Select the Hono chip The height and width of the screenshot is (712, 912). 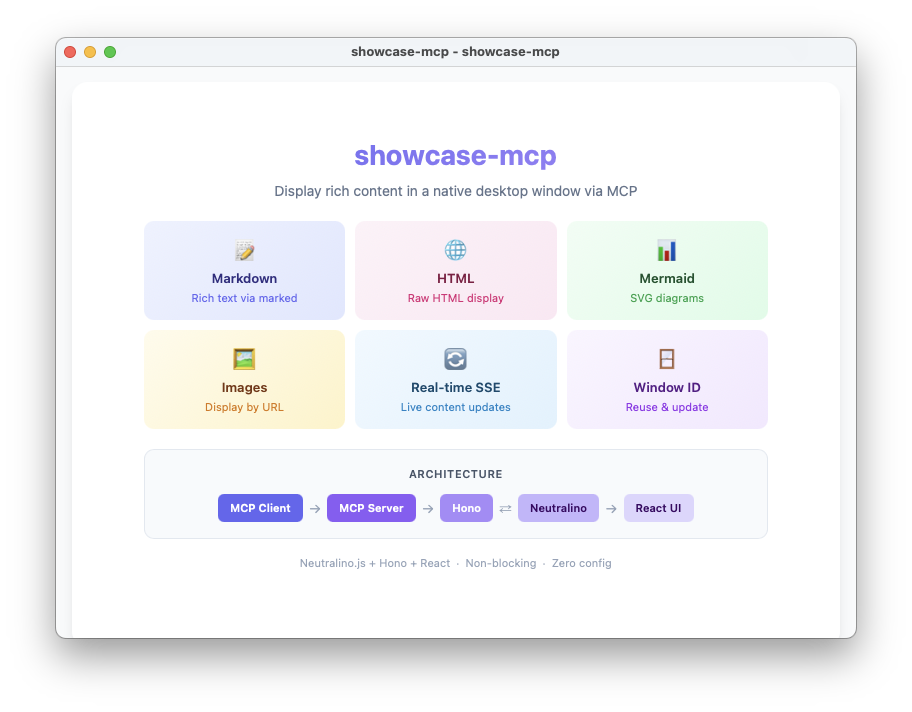tap(466, 508)
